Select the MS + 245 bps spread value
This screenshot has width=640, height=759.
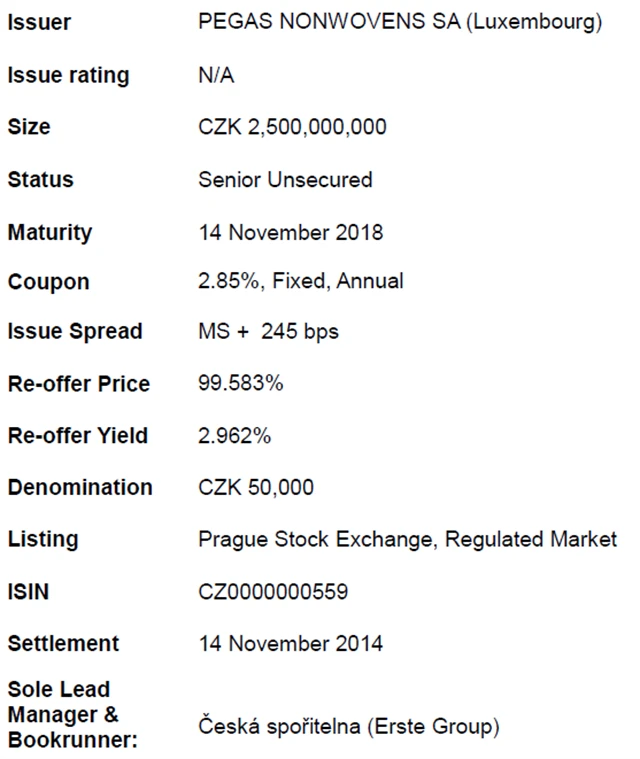coord(268,332)
